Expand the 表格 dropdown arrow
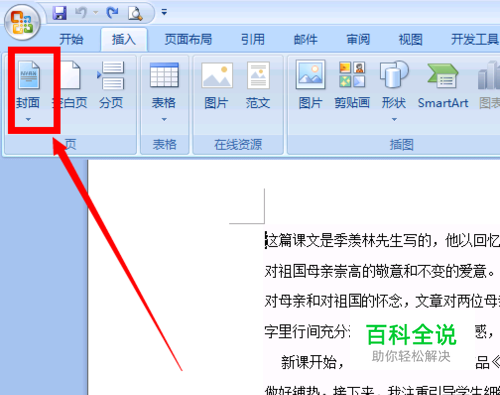This screenshot has height=395, width=500. click(164, 119)
